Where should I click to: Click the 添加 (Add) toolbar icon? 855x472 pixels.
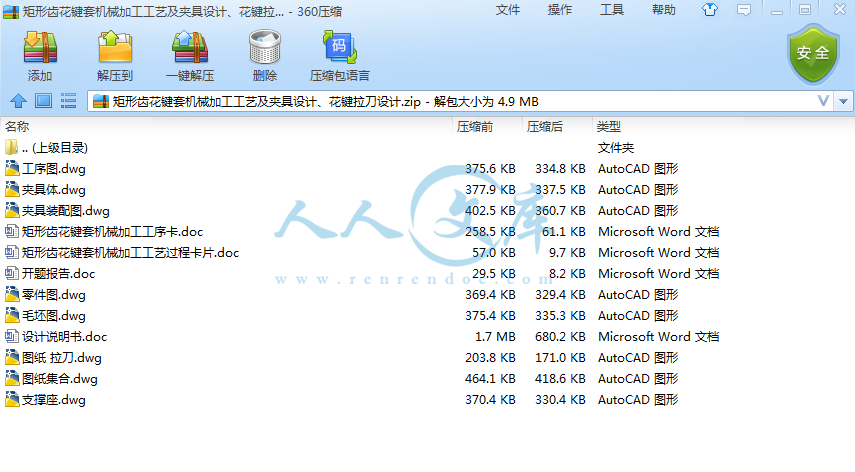tap(40, 47)
